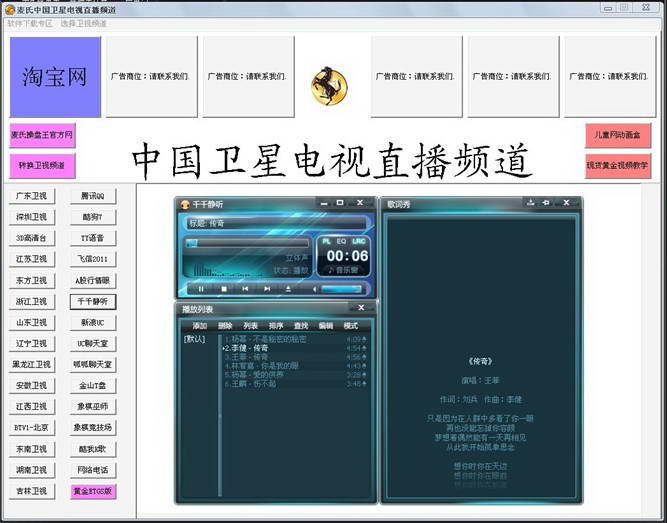Click the 千千静听 face logo icon
Screen dimensions: 667x523
[185, 205]
